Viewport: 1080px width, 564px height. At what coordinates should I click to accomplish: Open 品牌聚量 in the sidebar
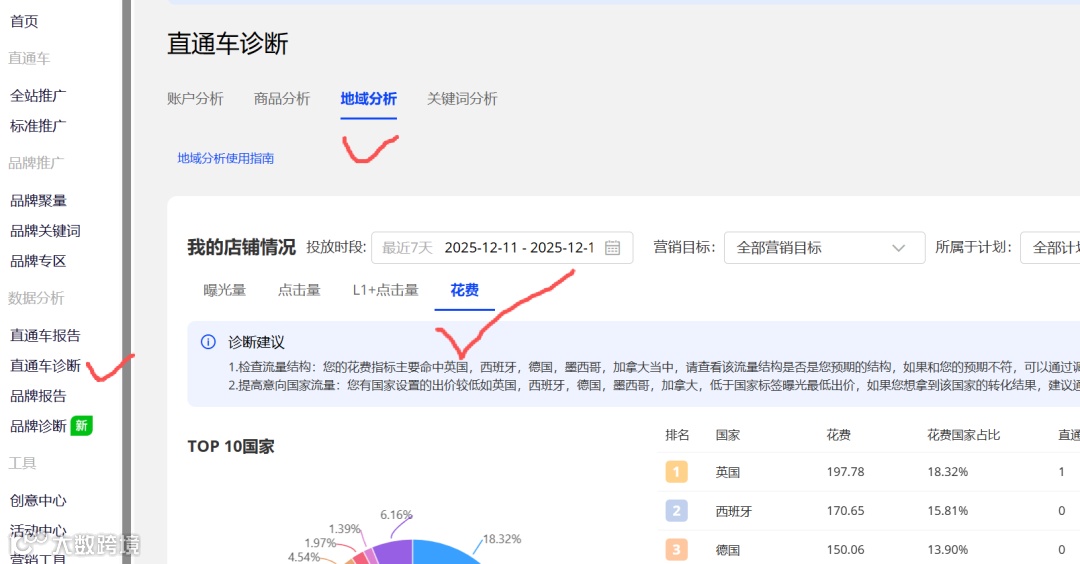click(39, 200)
